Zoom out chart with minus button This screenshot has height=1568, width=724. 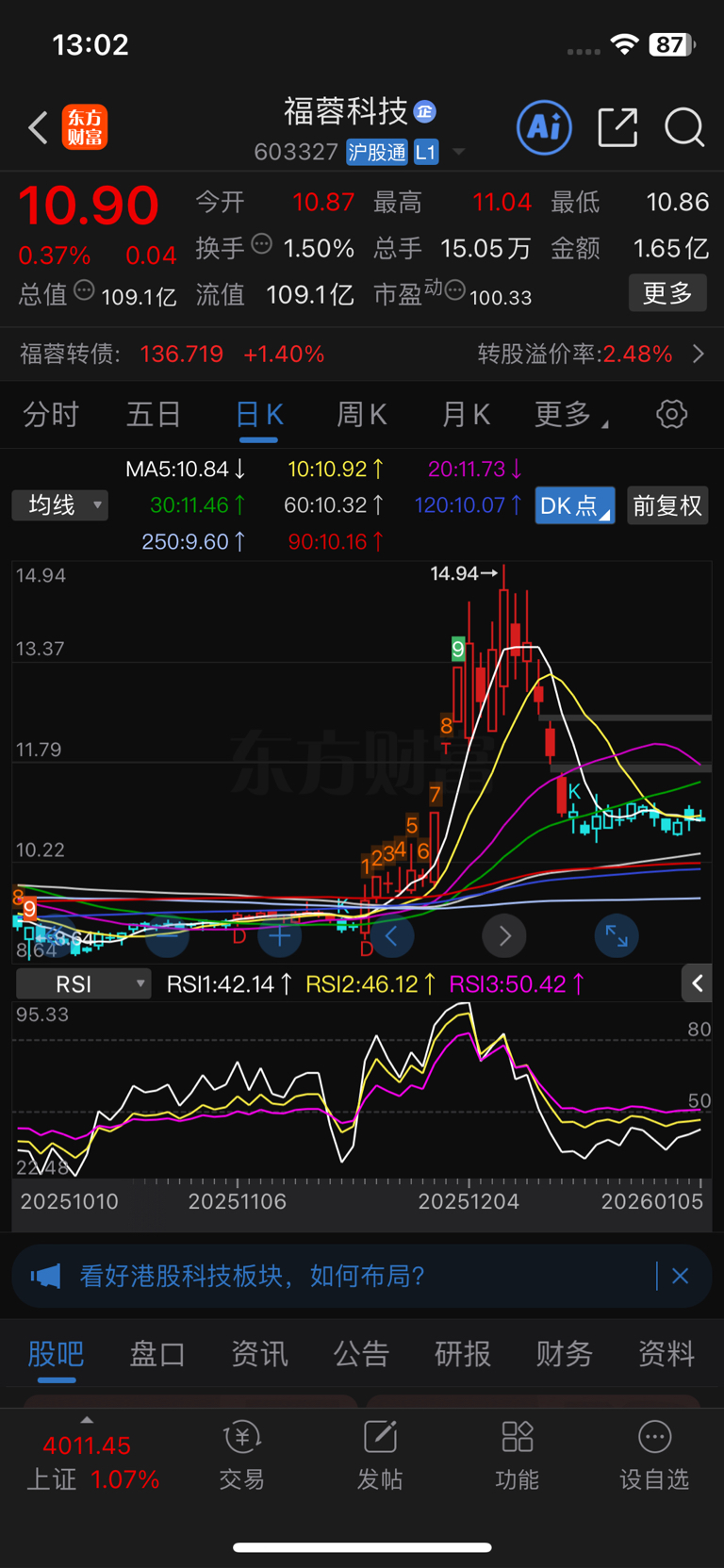[168, 936]
